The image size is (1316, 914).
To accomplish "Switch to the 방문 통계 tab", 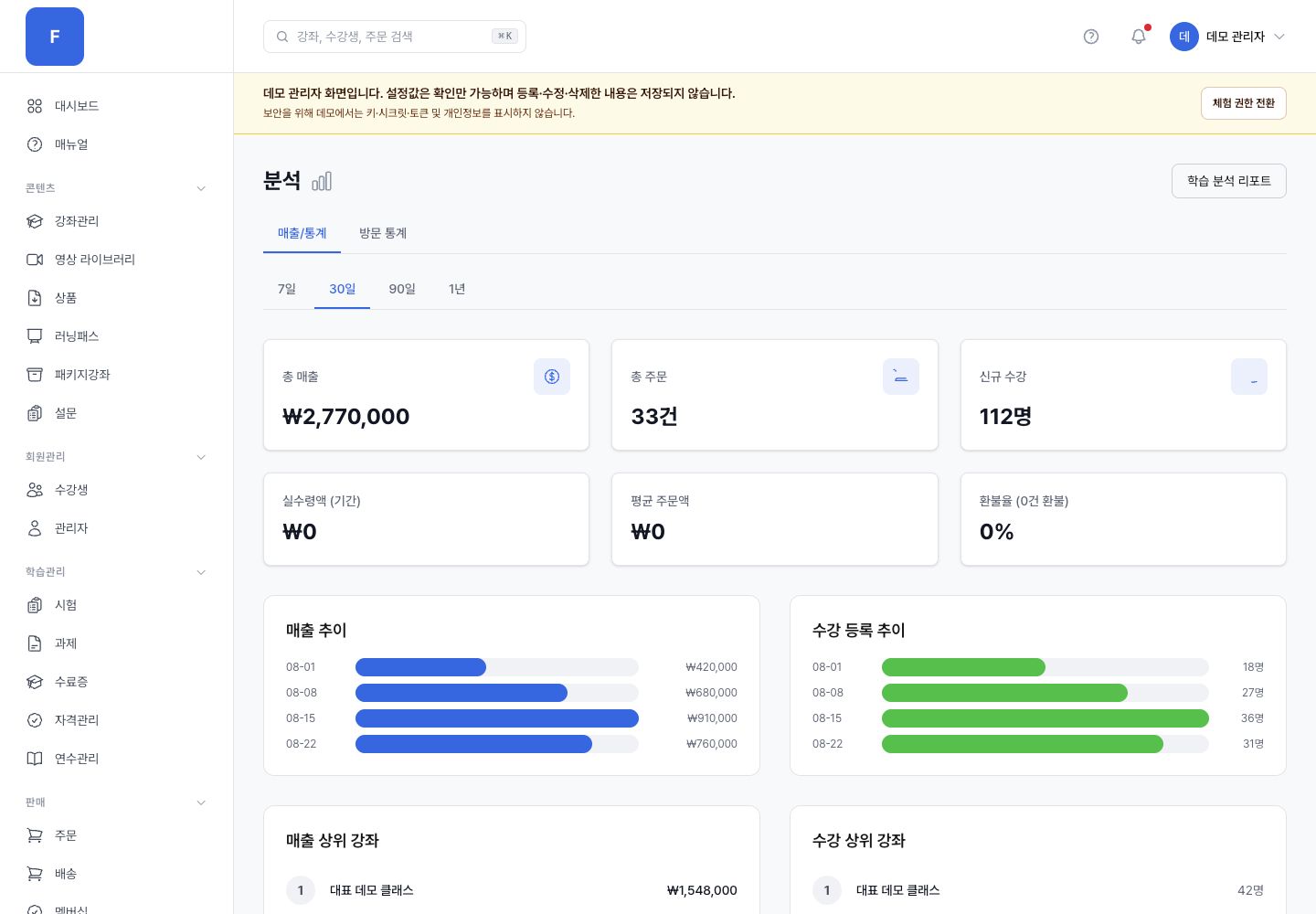I will tap(383, 234).
